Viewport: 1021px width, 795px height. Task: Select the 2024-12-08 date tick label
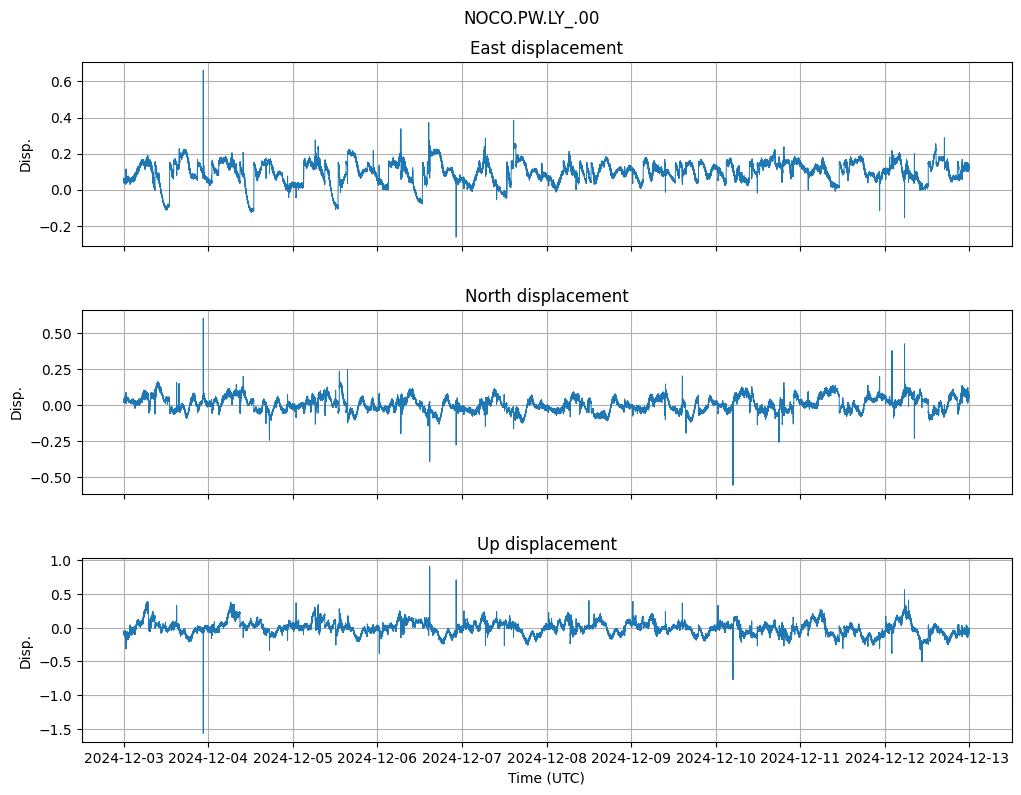click(546, 759)
